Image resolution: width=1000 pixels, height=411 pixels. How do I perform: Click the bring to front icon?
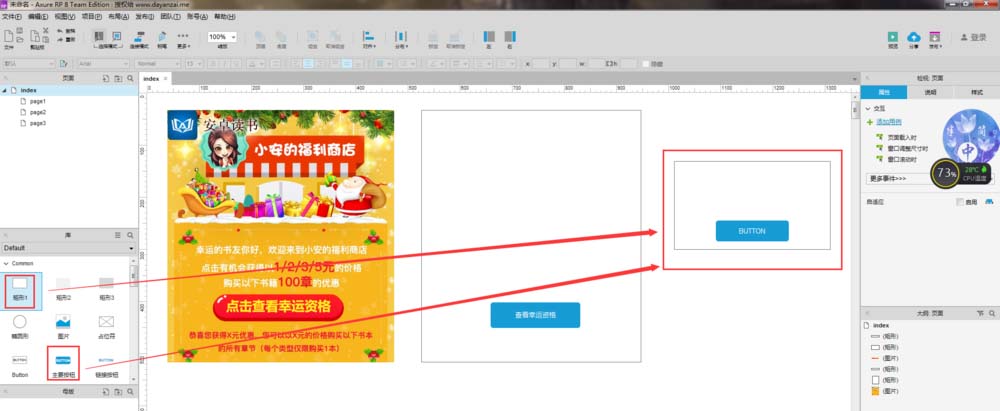[260, 36]
